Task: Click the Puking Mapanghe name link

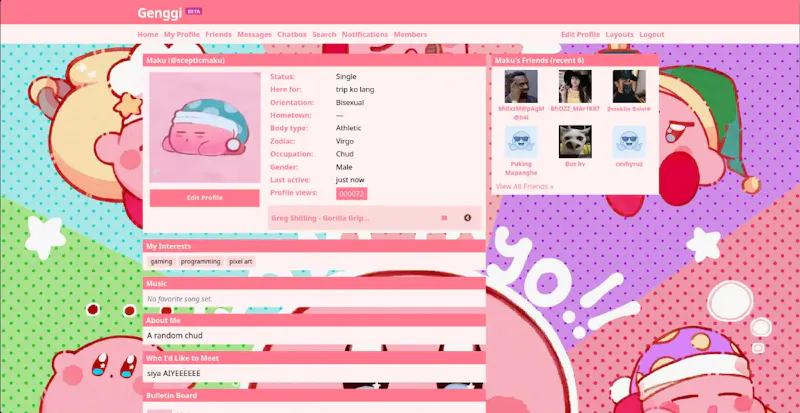Action: coord(521,168)
